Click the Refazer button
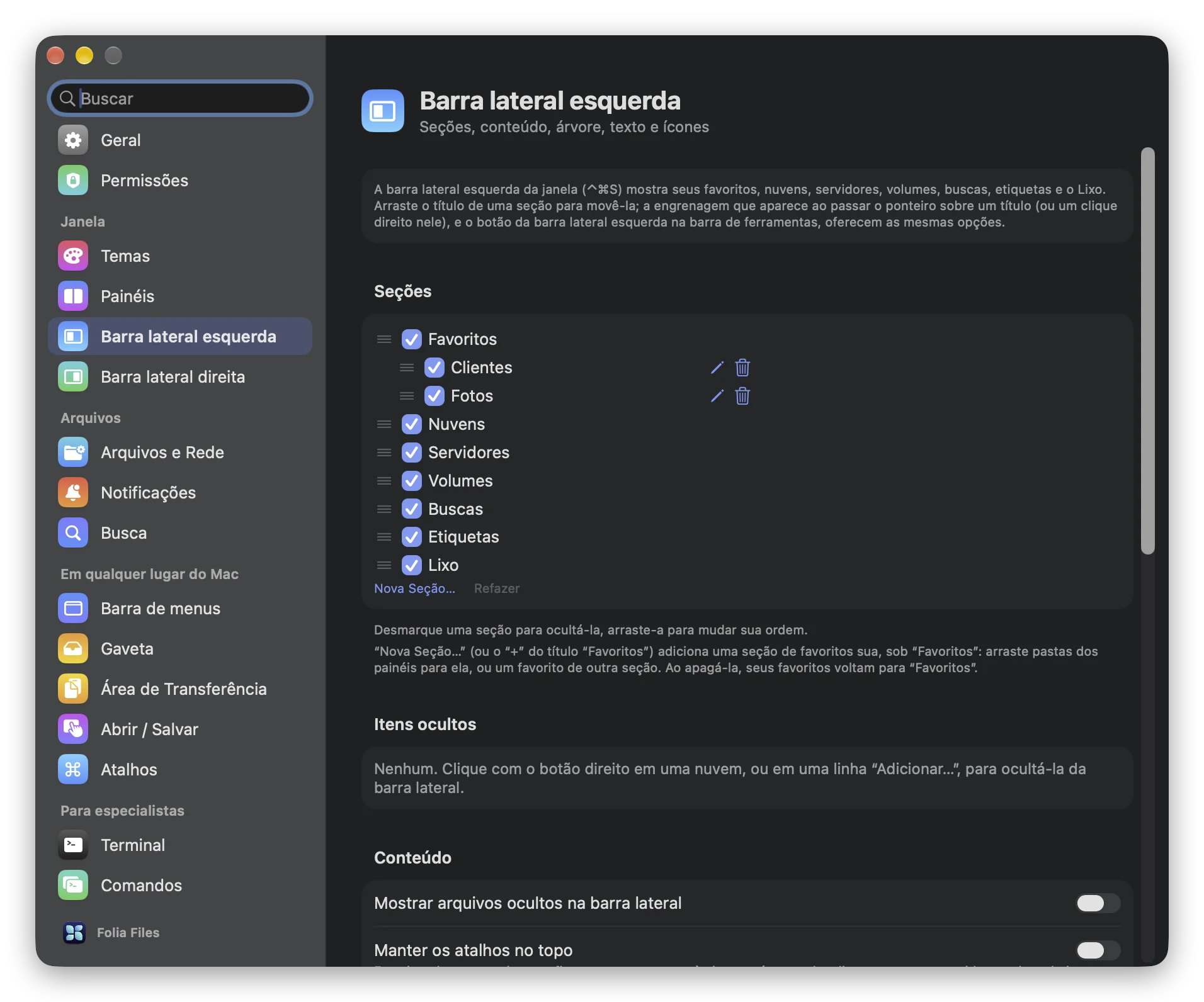This screenshot has height=1002, width=1204. click(x=497, y=588)
